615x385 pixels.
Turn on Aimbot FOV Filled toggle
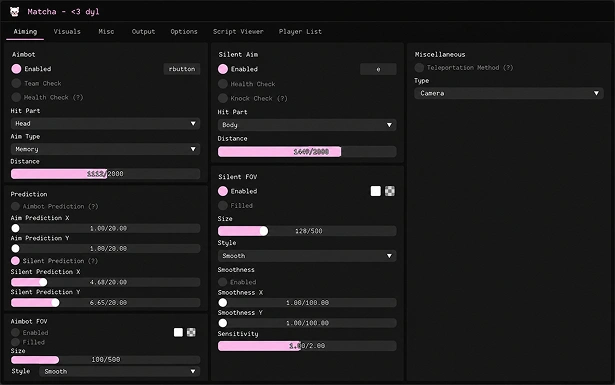pos(15,342)
